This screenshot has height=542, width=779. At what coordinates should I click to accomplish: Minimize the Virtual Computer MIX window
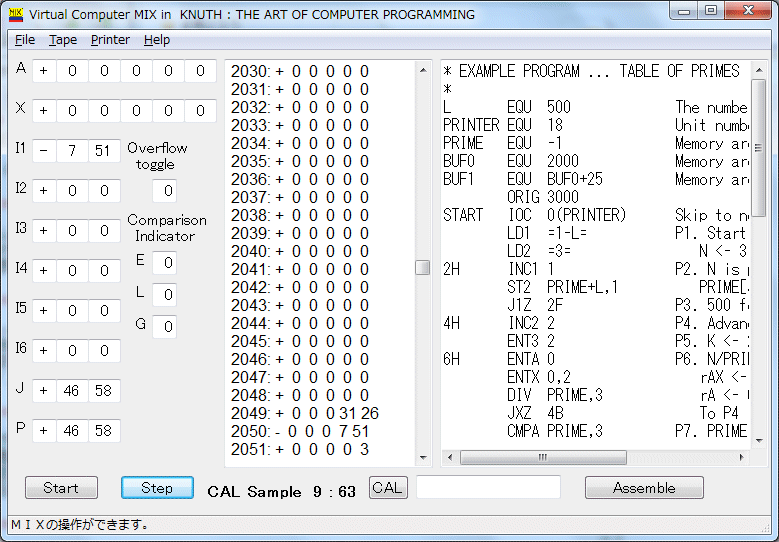[684, 10]
